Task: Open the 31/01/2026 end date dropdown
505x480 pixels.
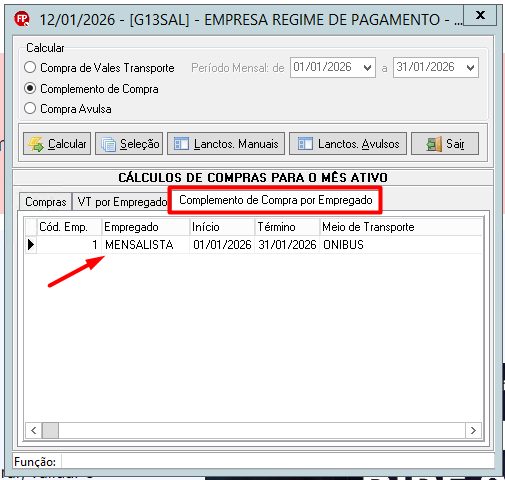Action: click(x=470, y=68)
